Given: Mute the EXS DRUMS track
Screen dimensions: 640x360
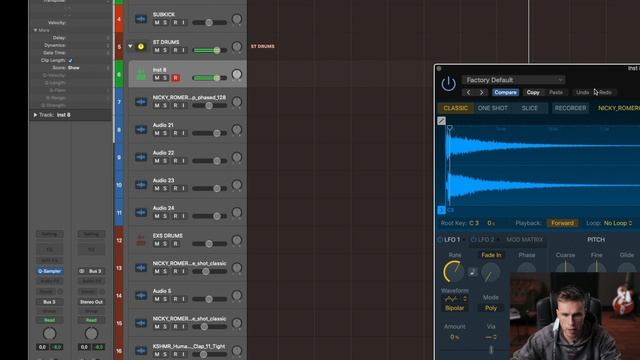Looking at the screenshot, I should 157,244.
